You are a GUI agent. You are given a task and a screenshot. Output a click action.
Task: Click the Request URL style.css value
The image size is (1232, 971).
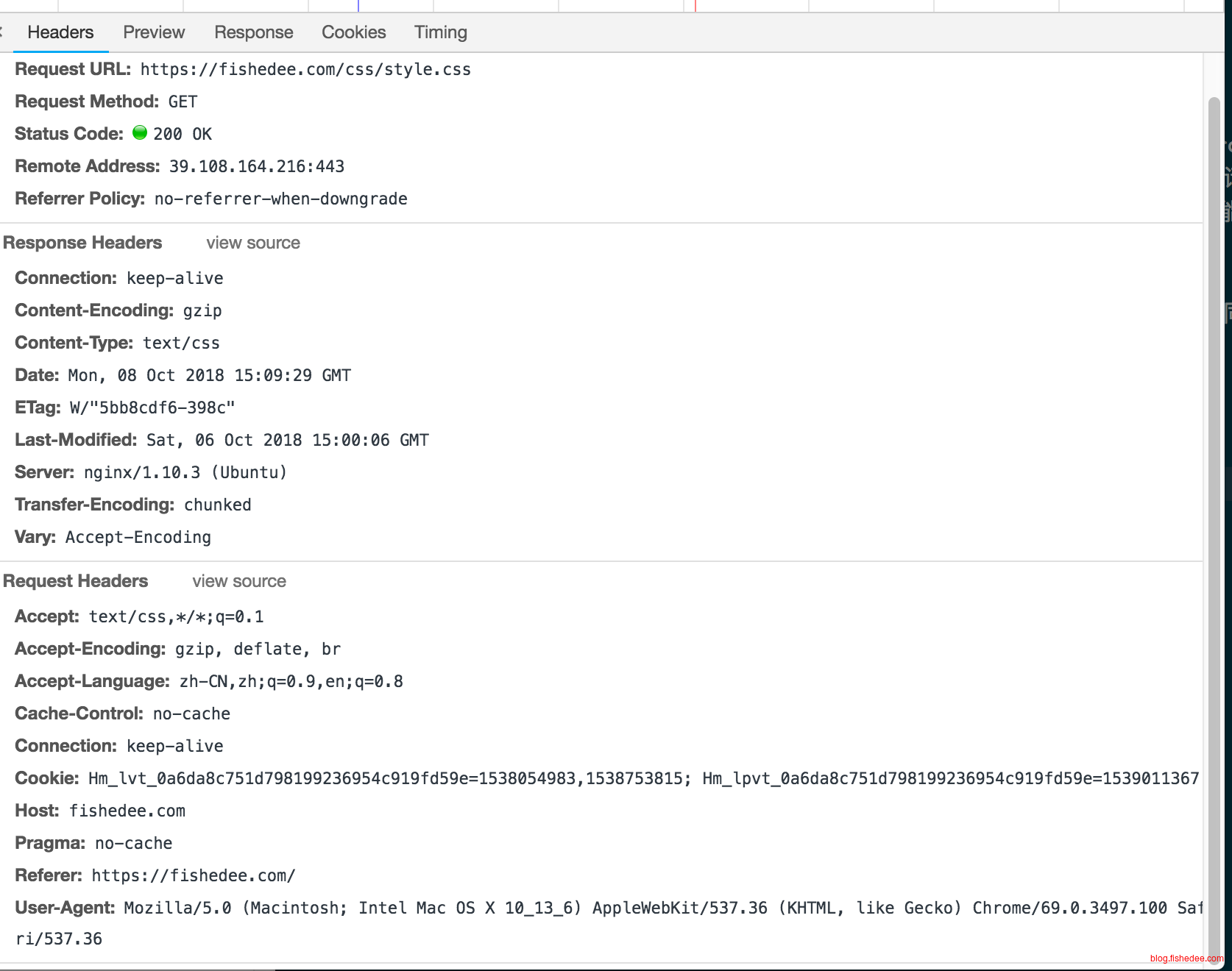click(x=305, y=69)
